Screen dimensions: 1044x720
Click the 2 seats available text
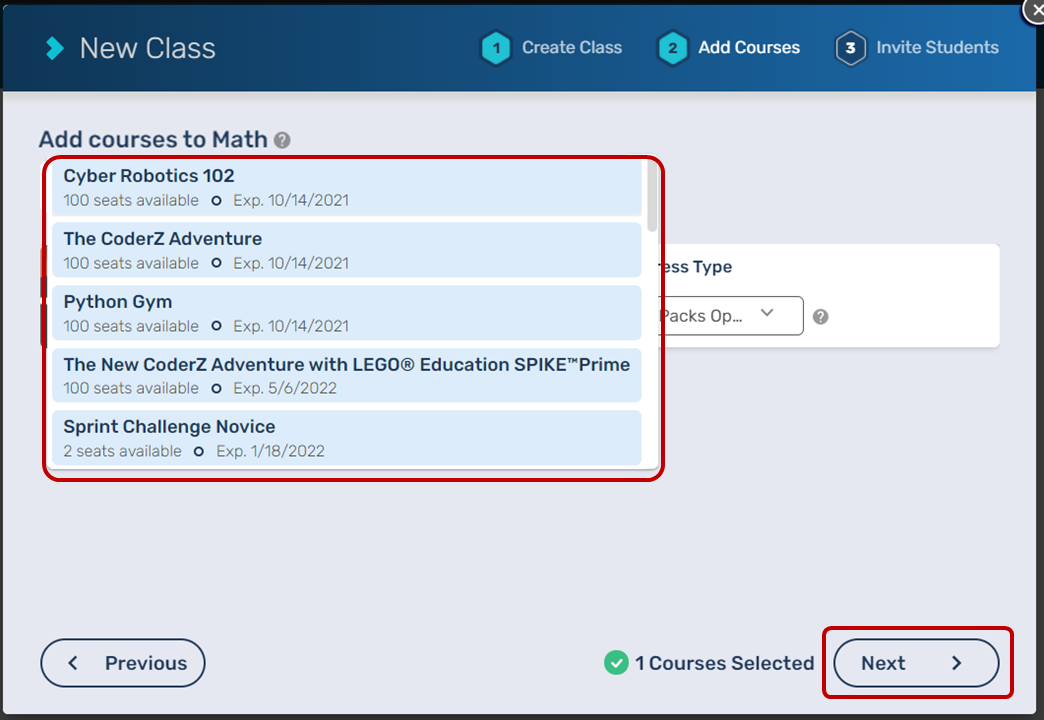click(123, 451)
